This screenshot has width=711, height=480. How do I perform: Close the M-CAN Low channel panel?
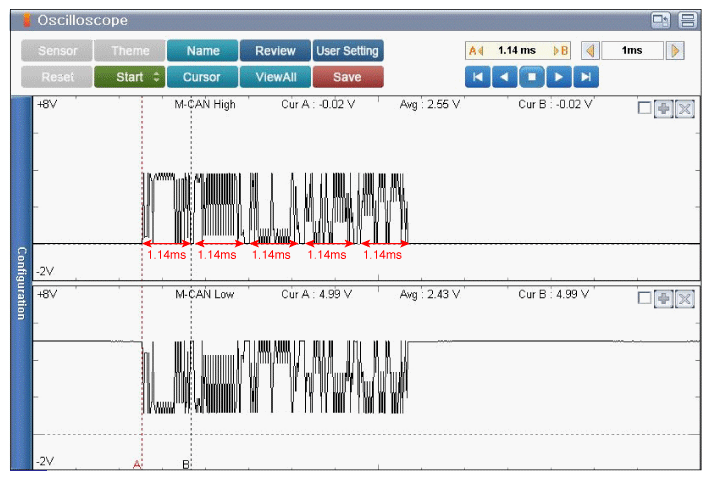(x=685, y=299)
